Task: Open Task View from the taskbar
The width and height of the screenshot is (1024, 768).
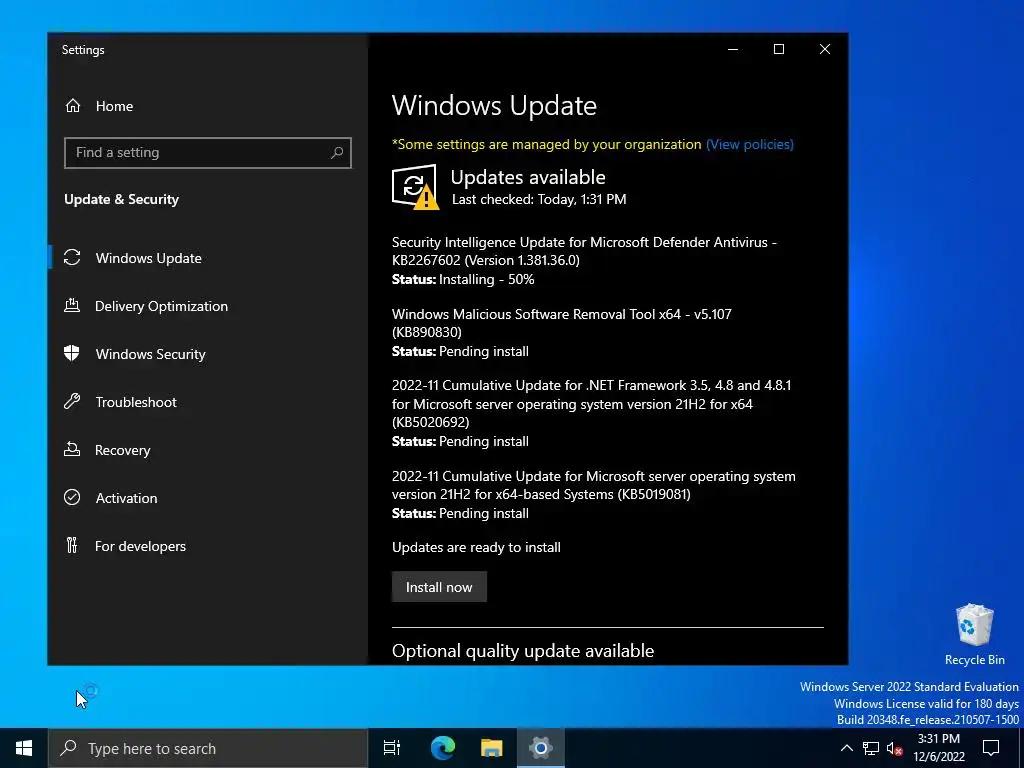Action: (x=392, y=748)
